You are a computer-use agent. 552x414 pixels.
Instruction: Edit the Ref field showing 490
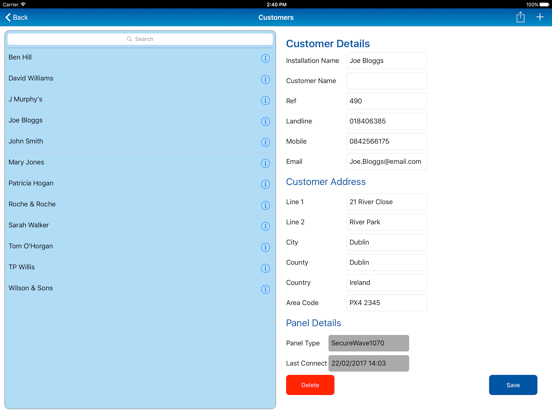387,101
